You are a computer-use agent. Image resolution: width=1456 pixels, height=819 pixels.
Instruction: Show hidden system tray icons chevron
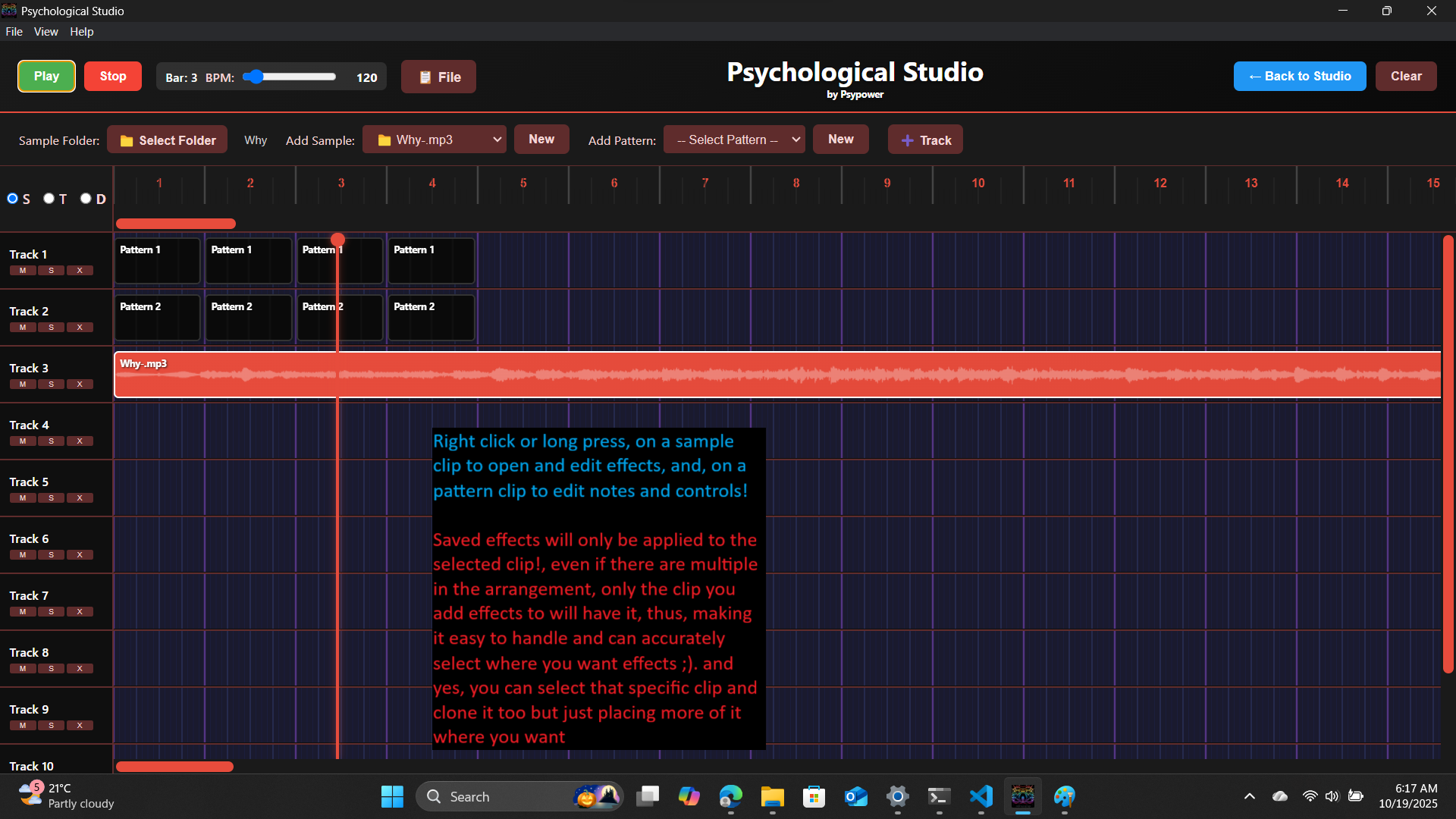pyautogui.click(x=1249, y=796)
